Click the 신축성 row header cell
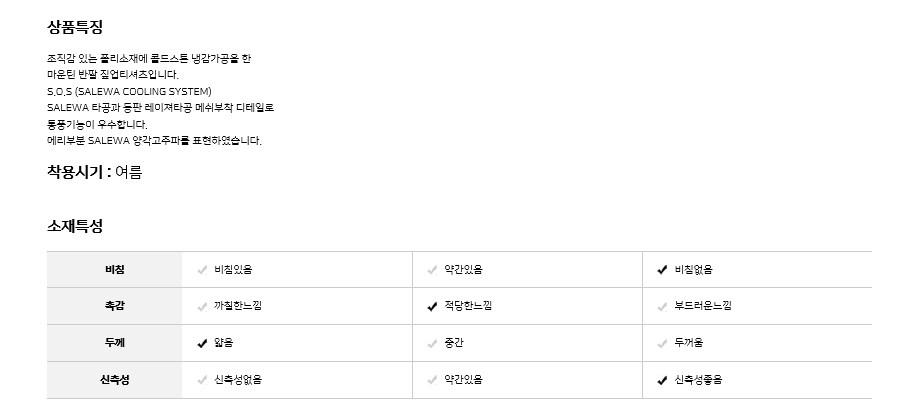The width and height of the screenshot is (920, 420). pos(114,380)
